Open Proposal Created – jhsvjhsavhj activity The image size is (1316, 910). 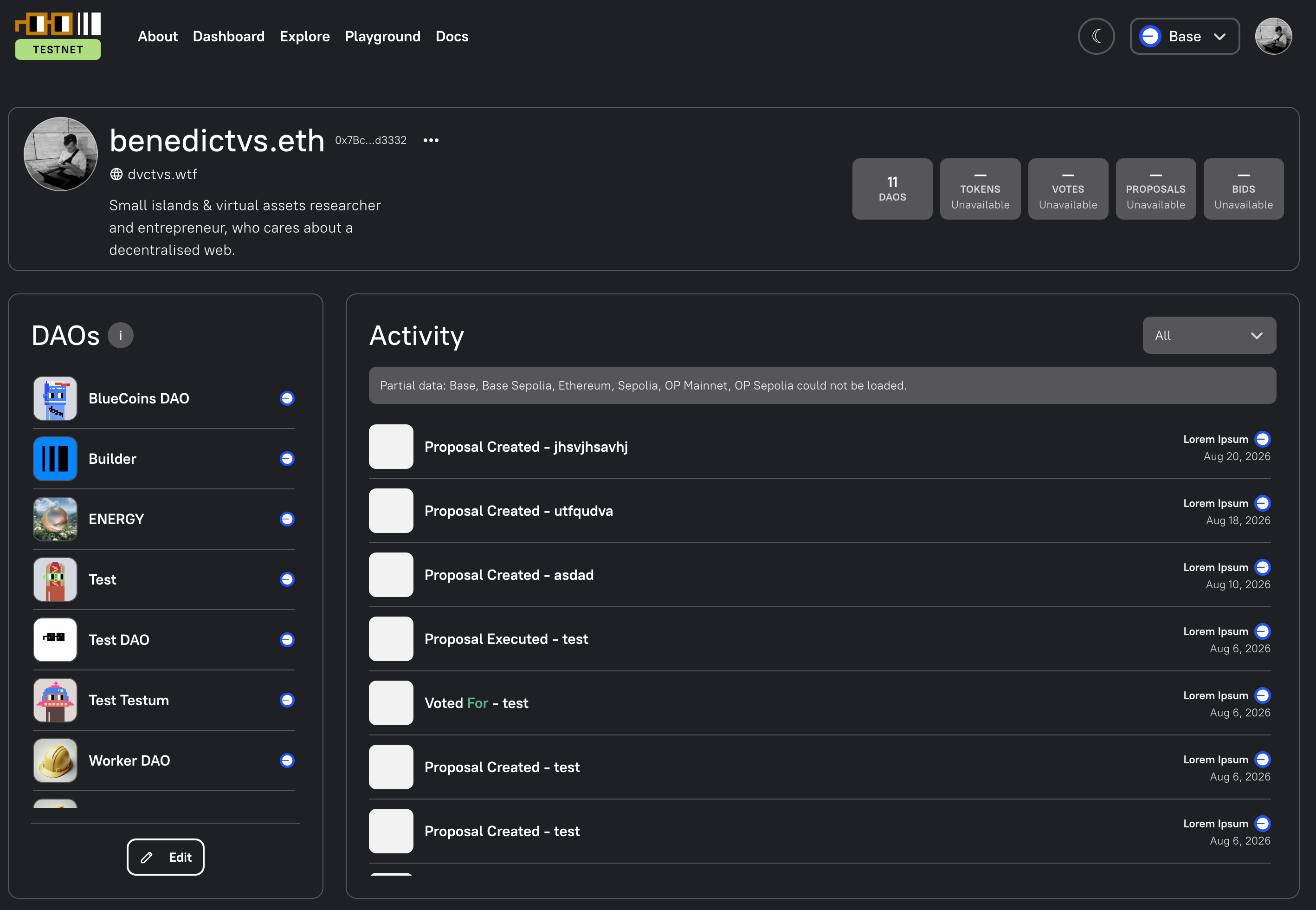pyautogui.click(x=819, y=447)
